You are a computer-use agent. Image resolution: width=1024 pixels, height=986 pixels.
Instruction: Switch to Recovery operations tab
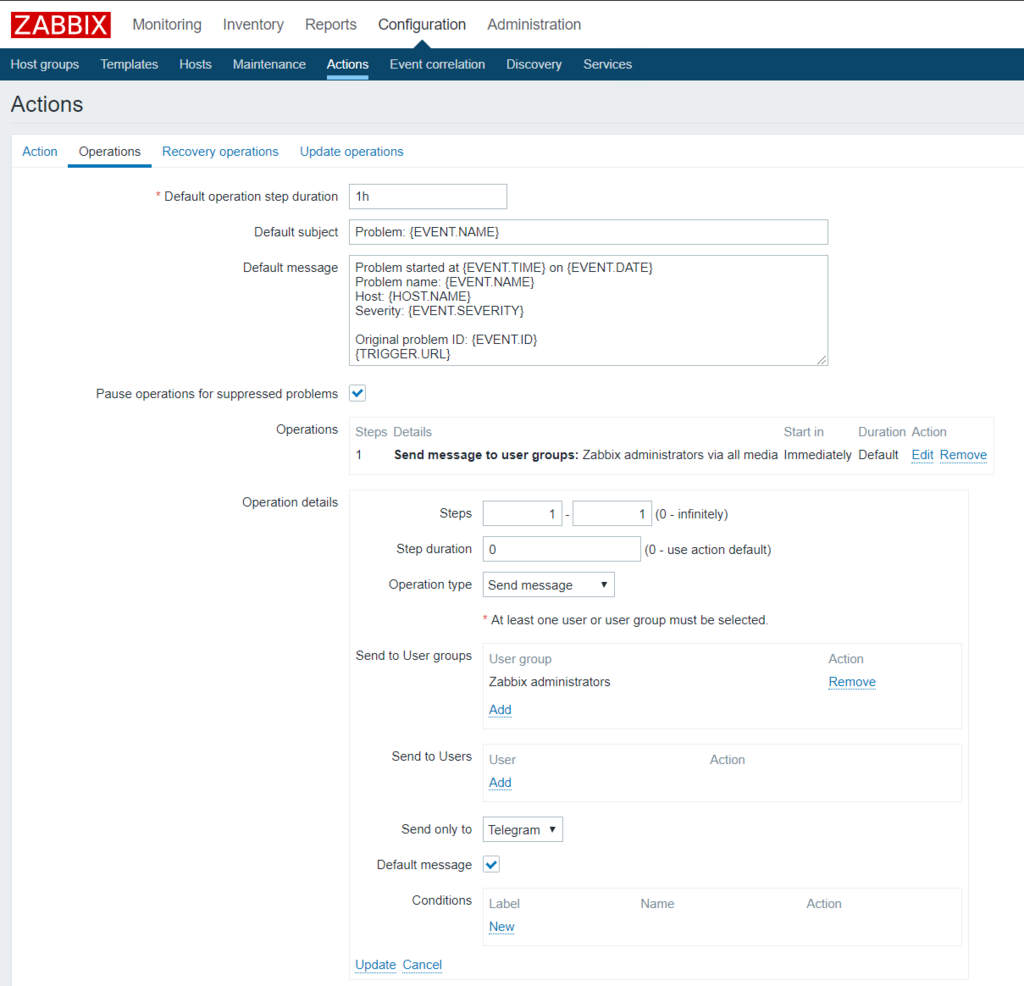point(220,152)
